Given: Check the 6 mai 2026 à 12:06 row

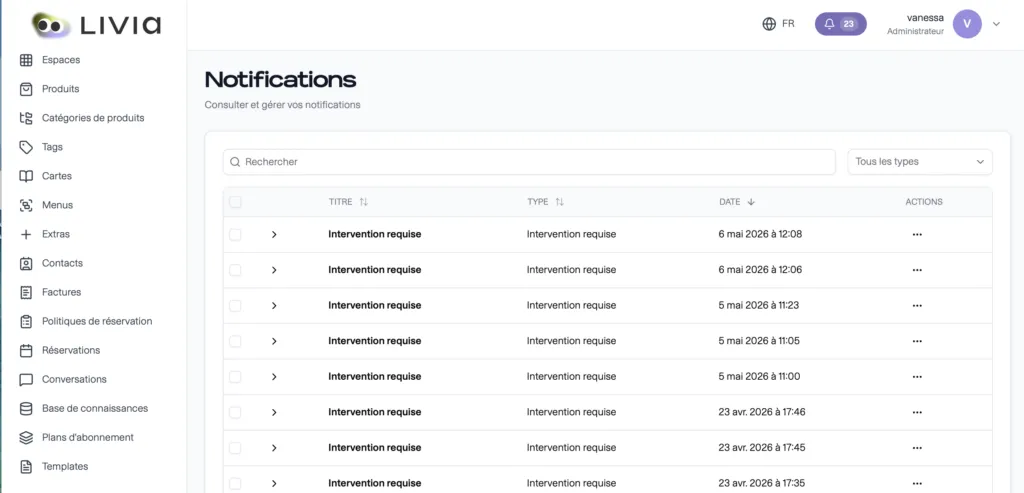Looking at the screenshot, I should tap(235, 270).
